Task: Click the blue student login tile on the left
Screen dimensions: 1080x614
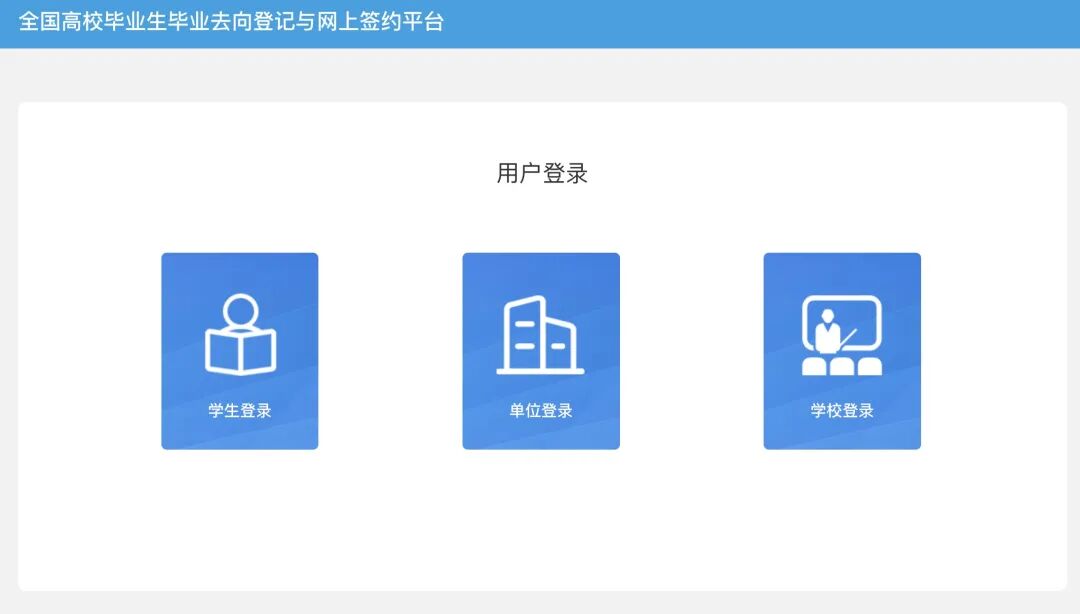Action: pyautogui.click(x=240, y=350)
